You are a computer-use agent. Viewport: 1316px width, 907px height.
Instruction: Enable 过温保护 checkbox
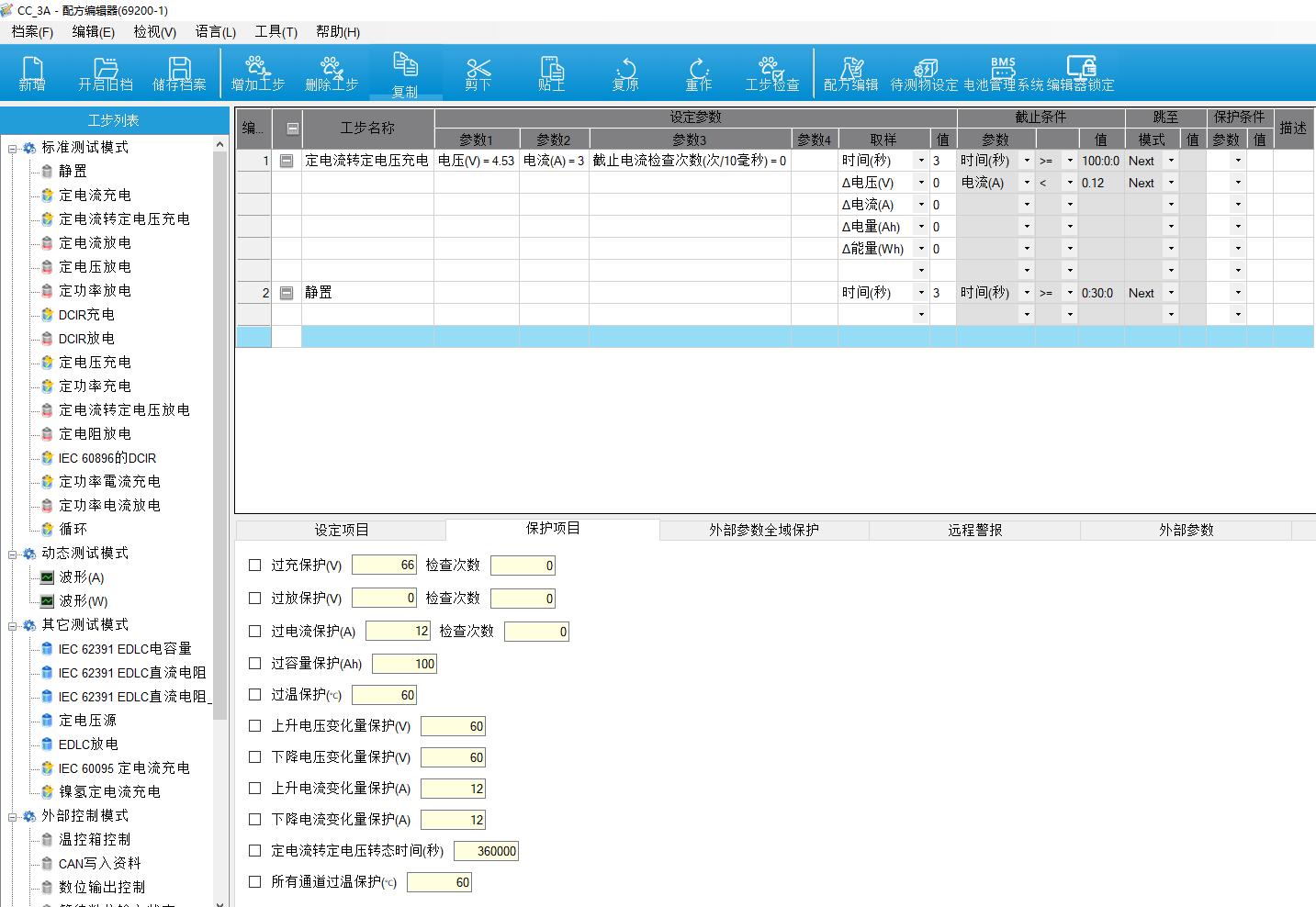(255, 694)
